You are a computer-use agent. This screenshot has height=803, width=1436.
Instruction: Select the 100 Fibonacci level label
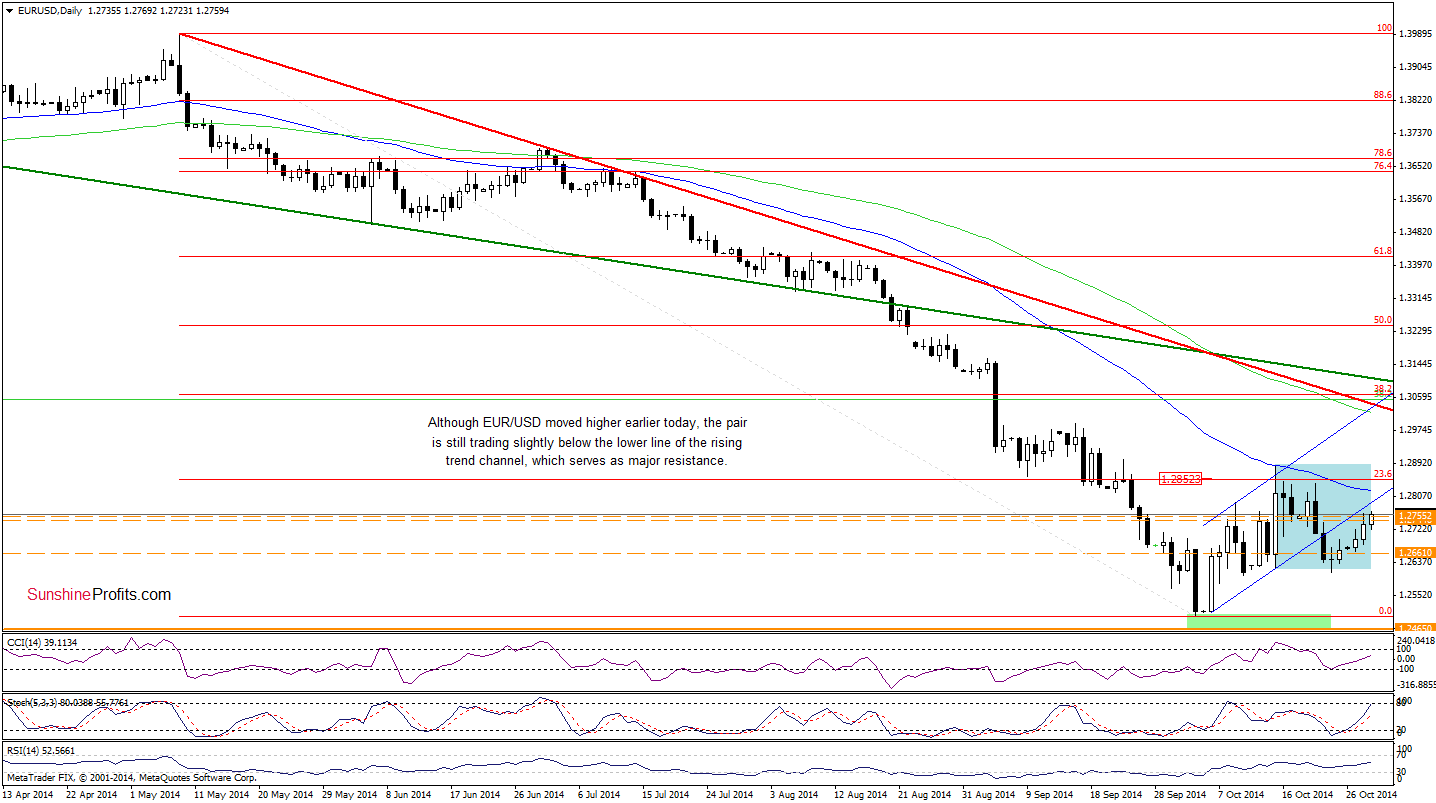tap(1384, 29)
